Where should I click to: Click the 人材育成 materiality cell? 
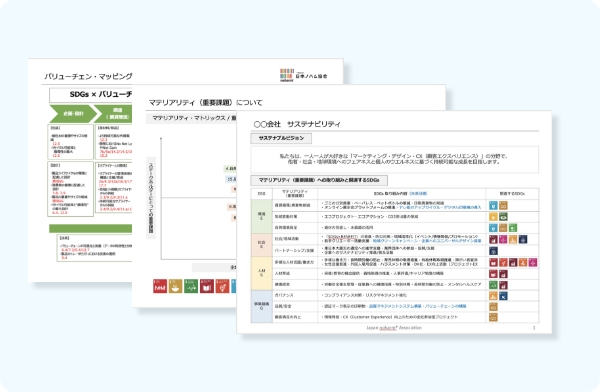[x=295, y=274]
